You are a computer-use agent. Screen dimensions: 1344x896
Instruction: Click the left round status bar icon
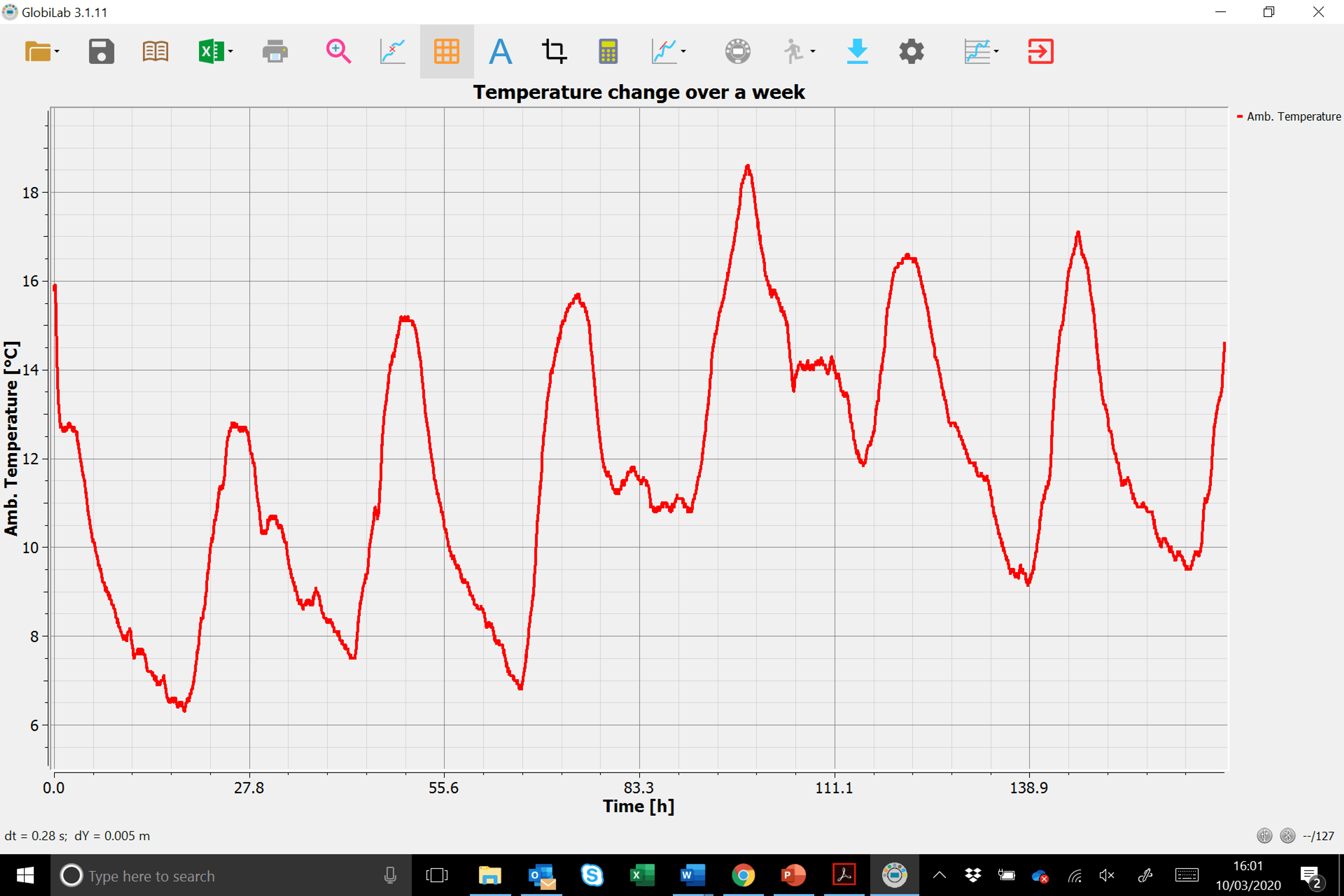pos(1265,836)
